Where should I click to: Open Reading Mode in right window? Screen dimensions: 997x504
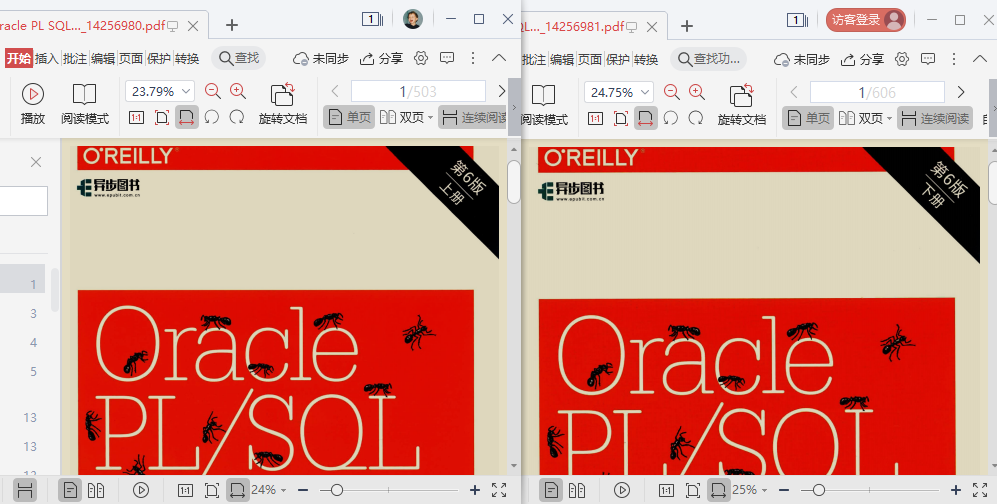coord(543,103)
